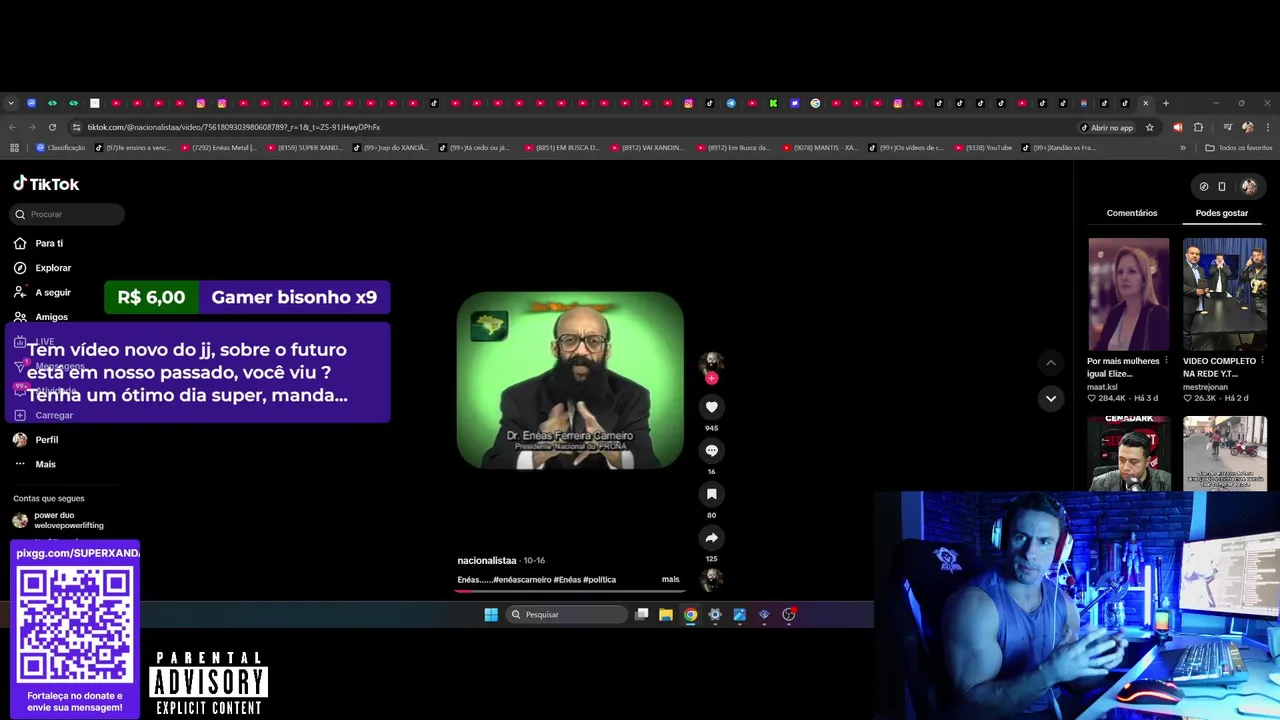Follow creator via red plus on avatar
Viewport: 1280px width, 720px height.
(711, 378)
